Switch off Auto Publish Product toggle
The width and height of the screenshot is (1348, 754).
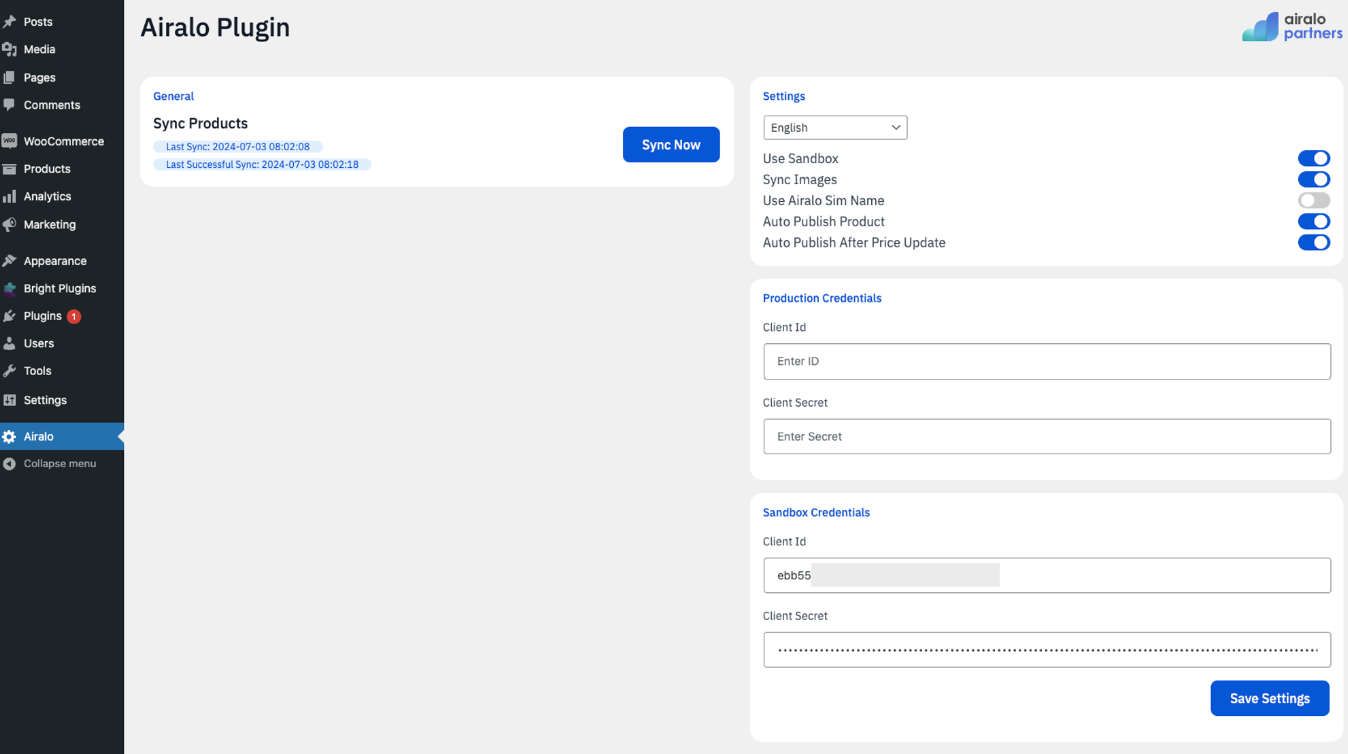pyautogui.click(x=1314, y=221)
